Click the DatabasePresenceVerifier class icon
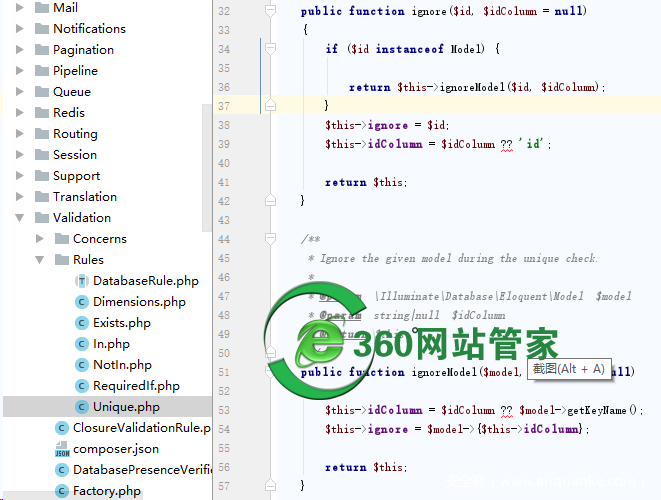661x500 pixels. 62,470
